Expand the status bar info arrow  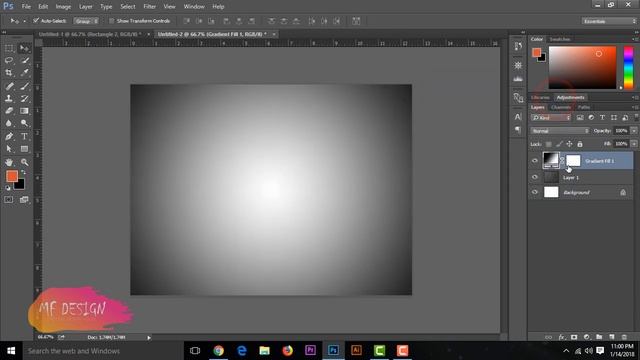click(149, 338)
